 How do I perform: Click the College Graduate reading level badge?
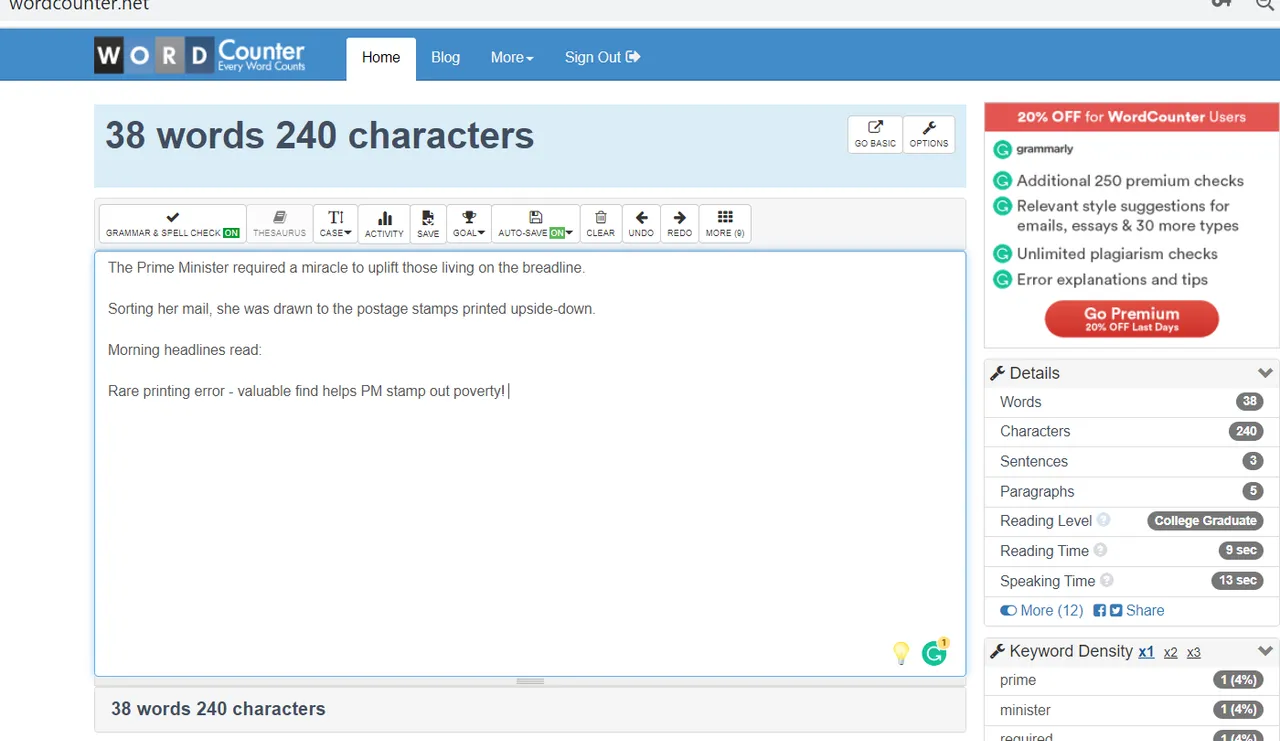[1205, 521]
